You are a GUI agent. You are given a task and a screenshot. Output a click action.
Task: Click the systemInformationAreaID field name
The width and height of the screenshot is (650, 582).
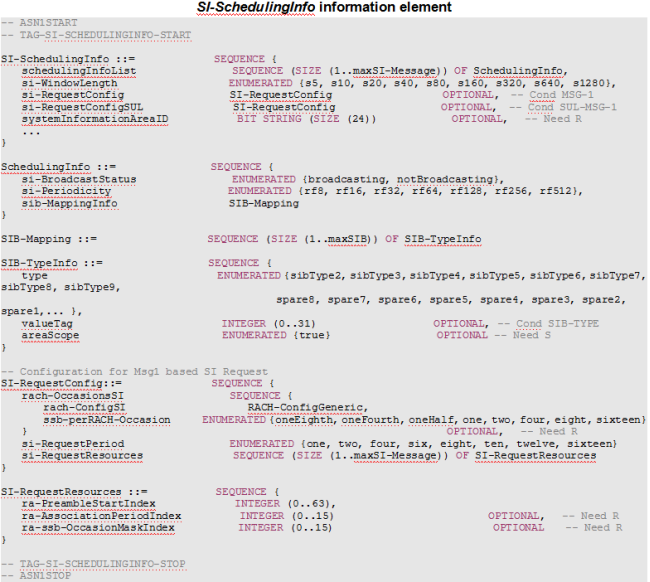pos(95,119)
